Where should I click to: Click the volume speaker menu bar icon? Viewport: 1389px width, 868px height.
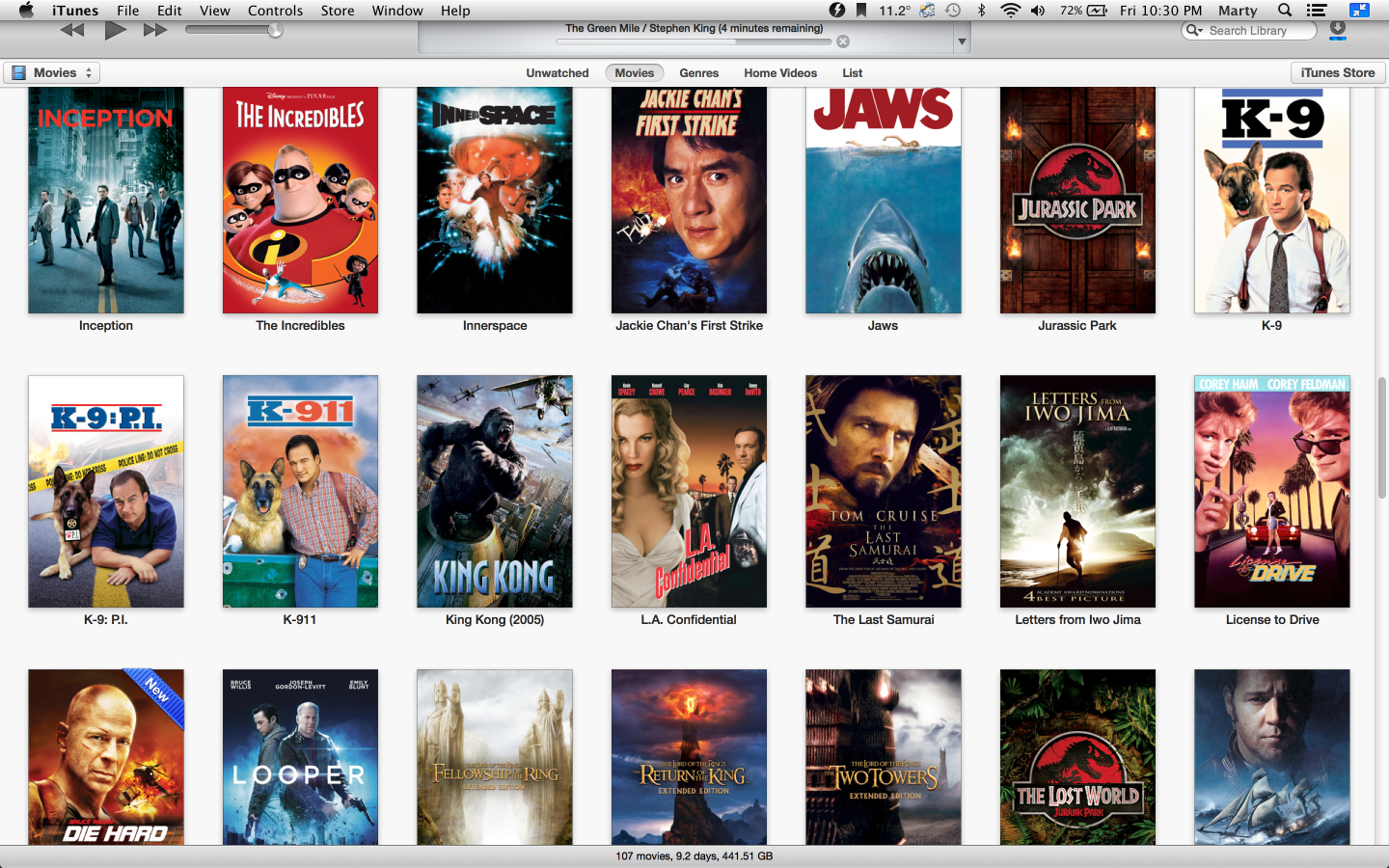pos(1038,11)
